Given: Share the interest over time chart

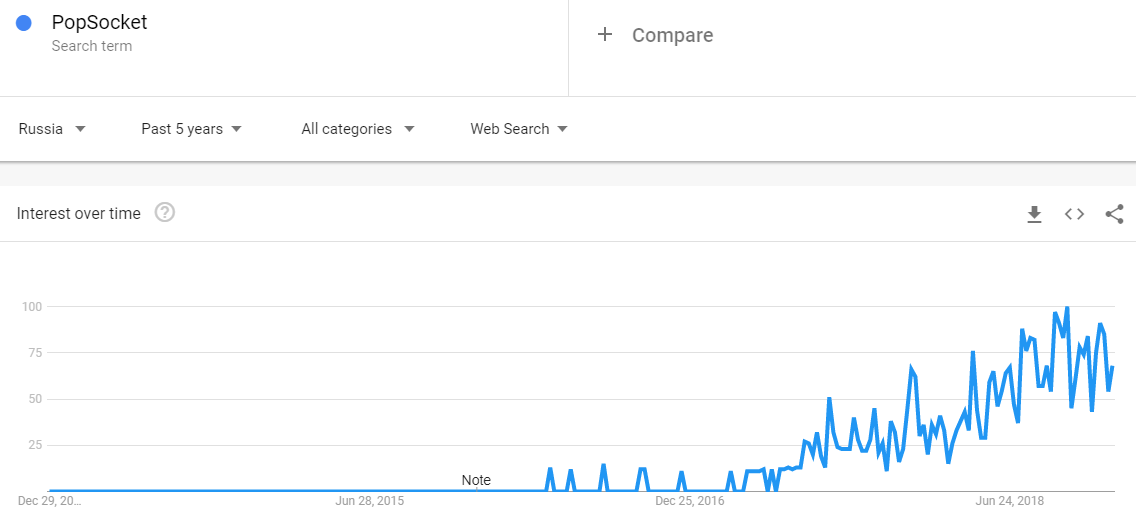Looking at the screenshot, I should pyautogui.click(x=1114, y=214).
